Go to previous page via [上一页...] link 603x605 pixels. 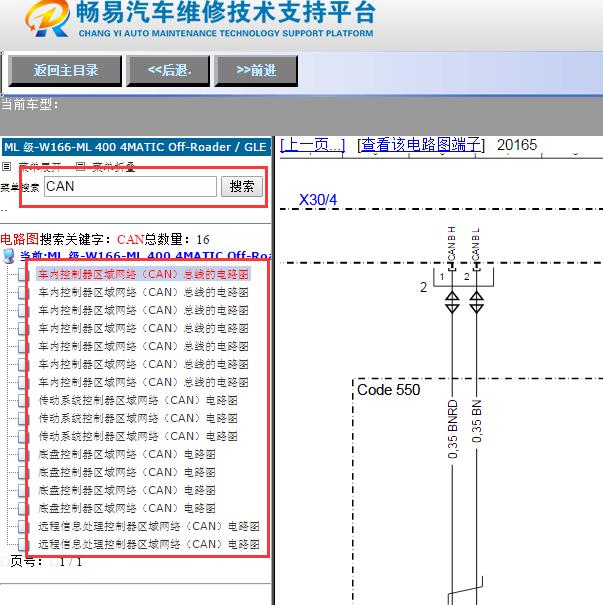tap(312, 145)
